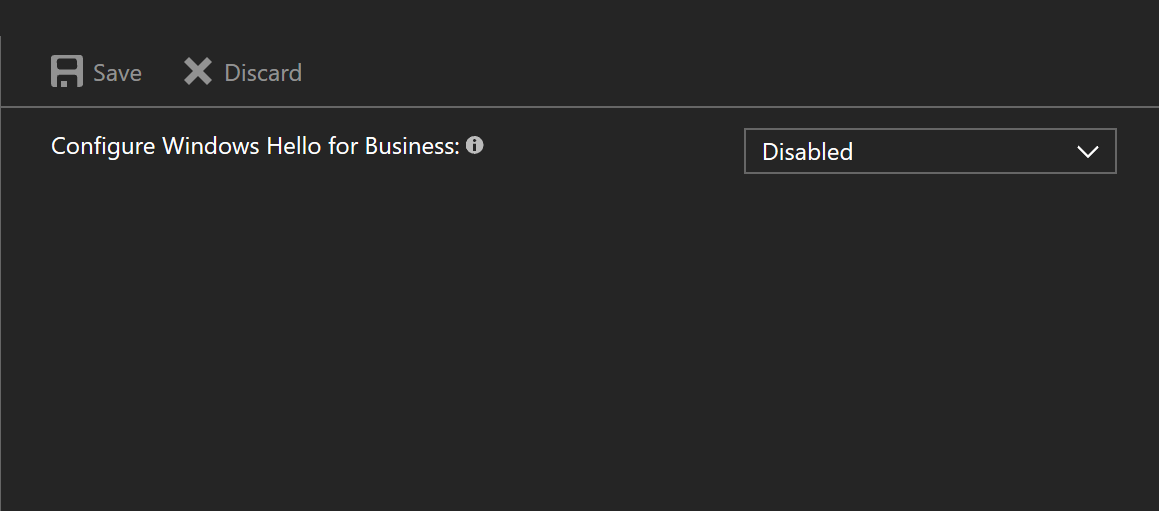This screenshot has height=511, width=1159.
Task: Click the 'Configure' word in setting label
Action: coord(103,146)
